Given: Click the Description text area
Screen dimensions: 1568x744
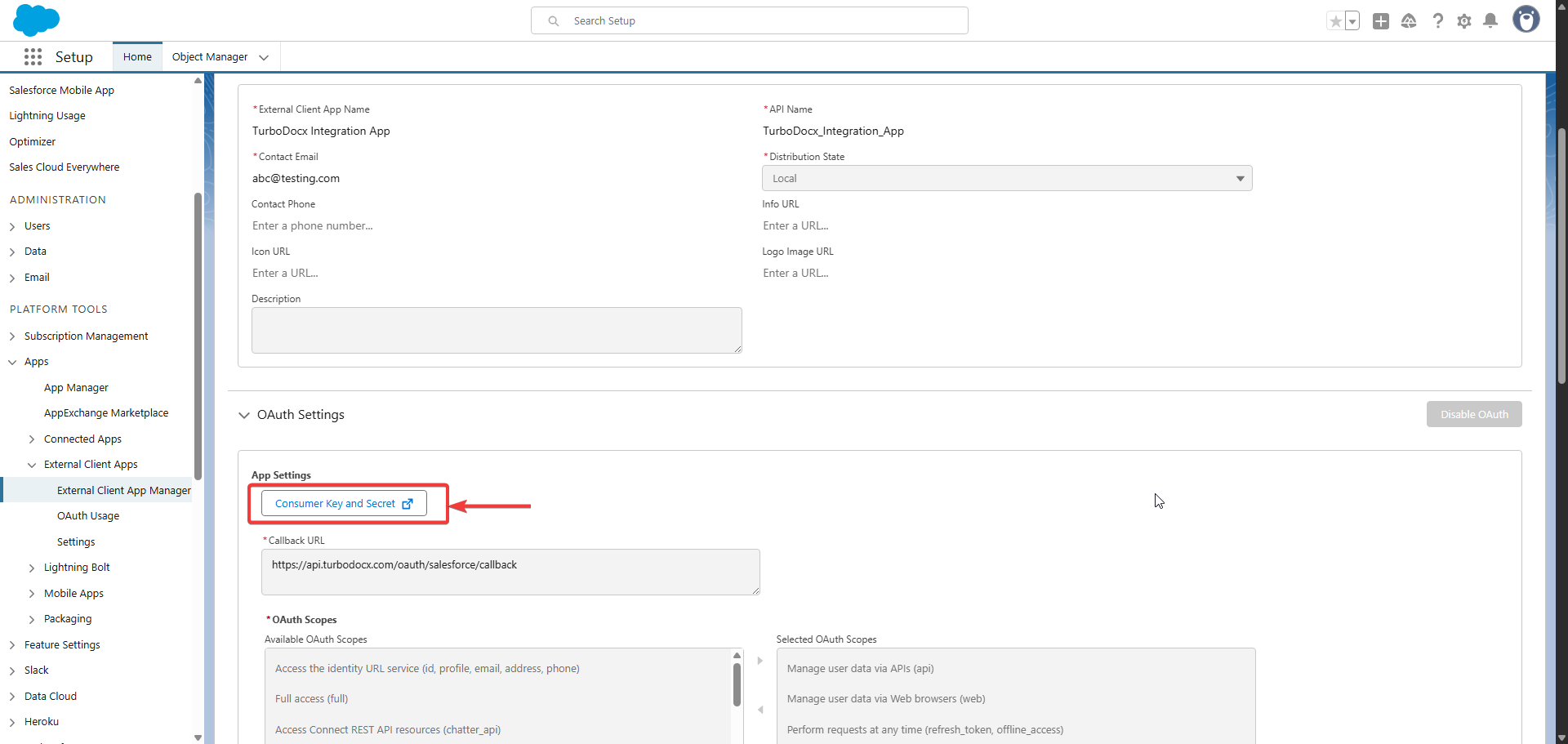Looking at the screenshot, I should 497,330.
